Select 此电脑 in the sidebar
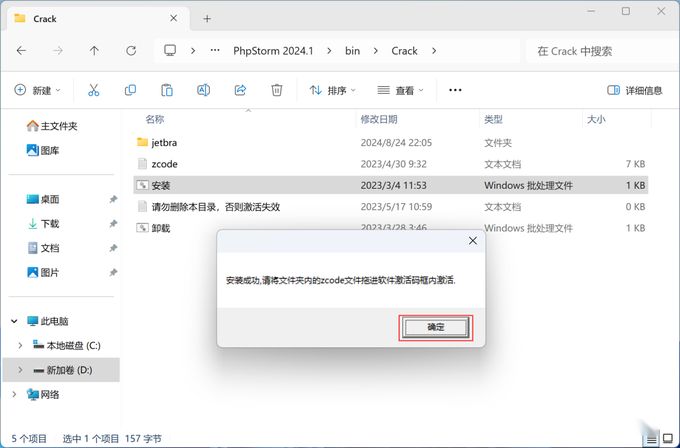This screenshot has width=680, height=448. pyautogui.click(x=48, y=321)
